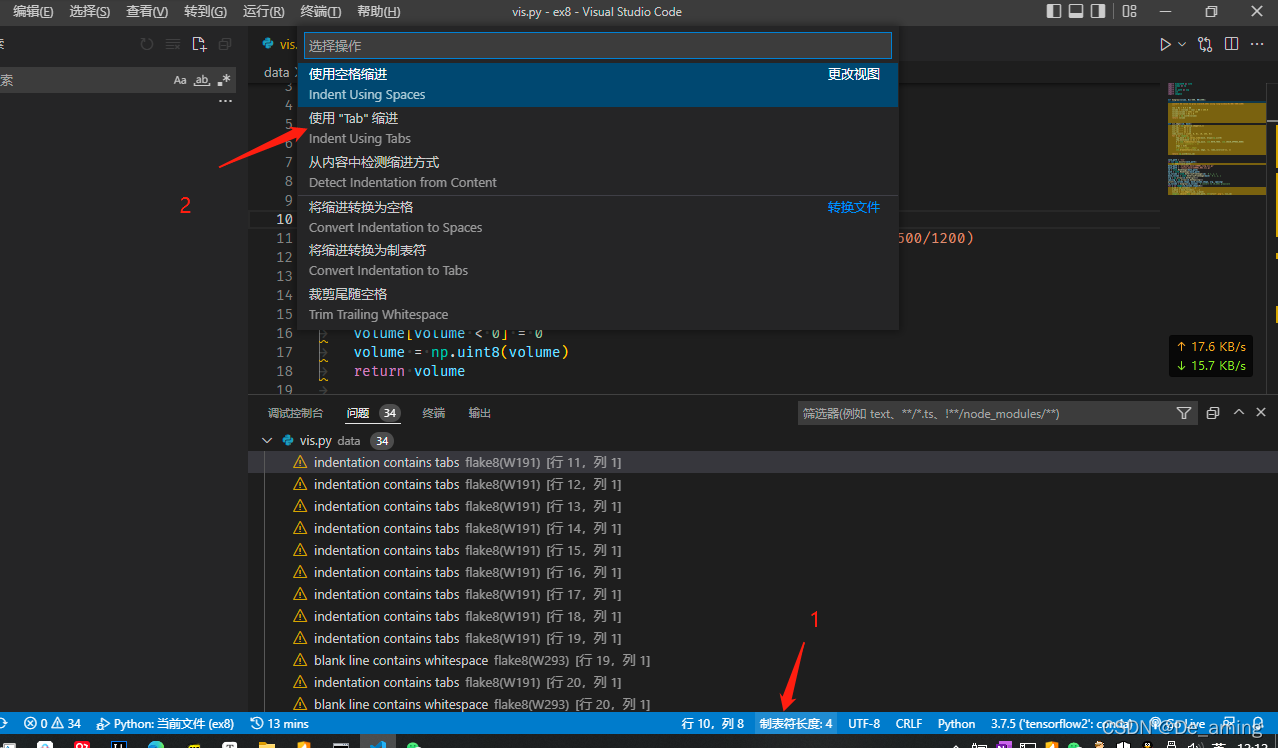Screen dimensions: 1278x748
Task: Select Convert Indentation to Spaces
Action: click(597, 217)
